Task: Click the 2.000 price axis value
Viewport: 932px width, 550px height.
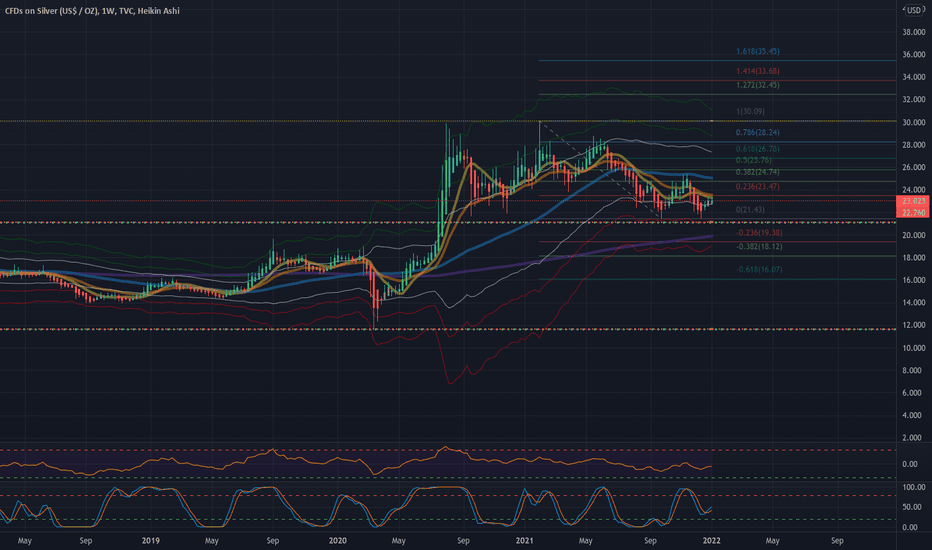Action: click(914, 438)
